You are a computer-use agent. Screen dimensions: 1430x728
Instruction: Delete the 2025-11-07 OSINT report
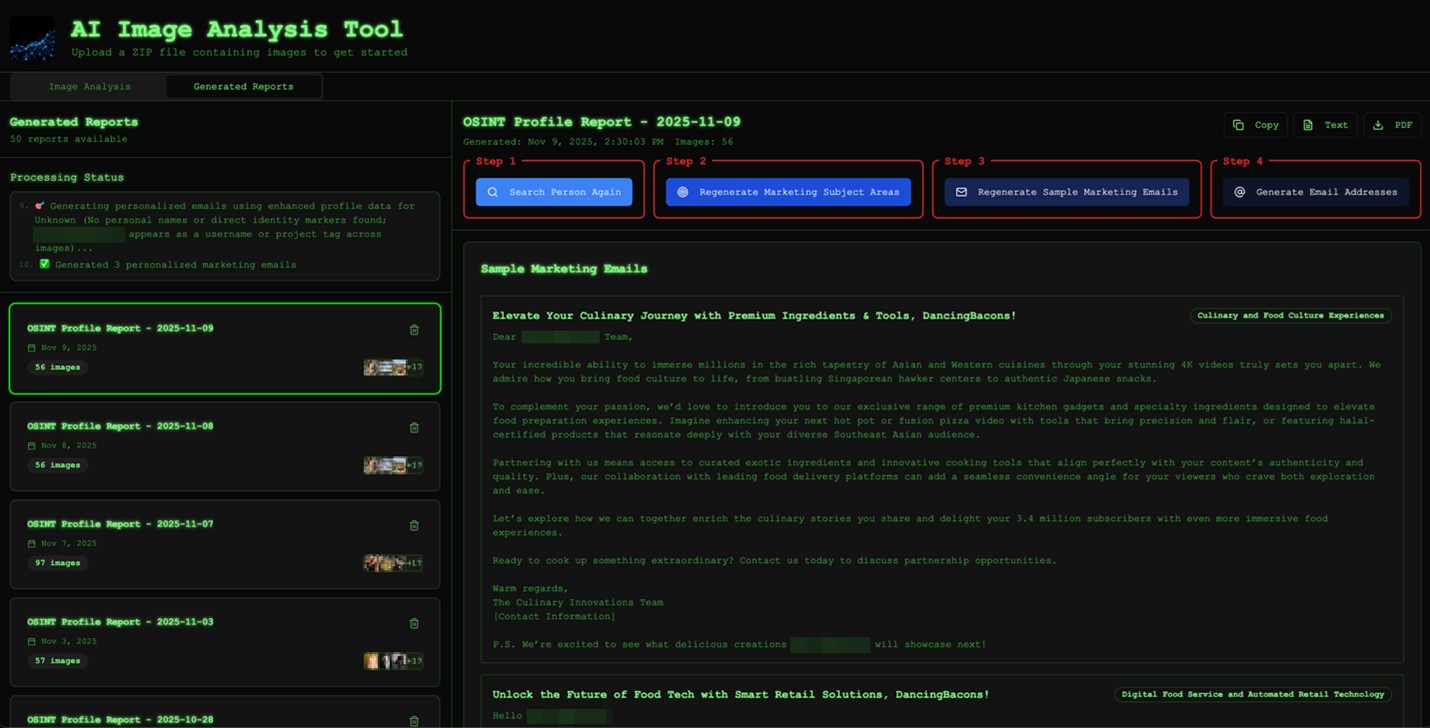pyautogui.click(x=414, y=525)
